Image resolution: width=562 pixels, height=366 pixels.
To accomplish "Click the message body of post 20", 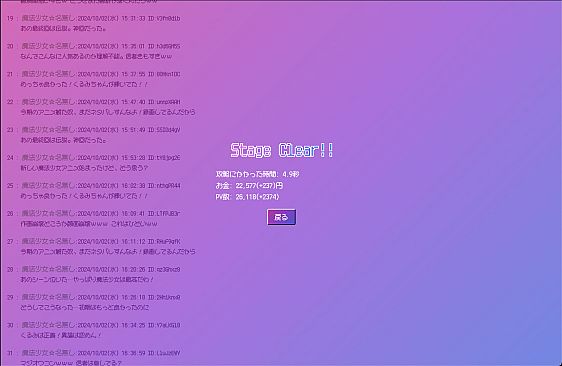I will pos(96,56).
